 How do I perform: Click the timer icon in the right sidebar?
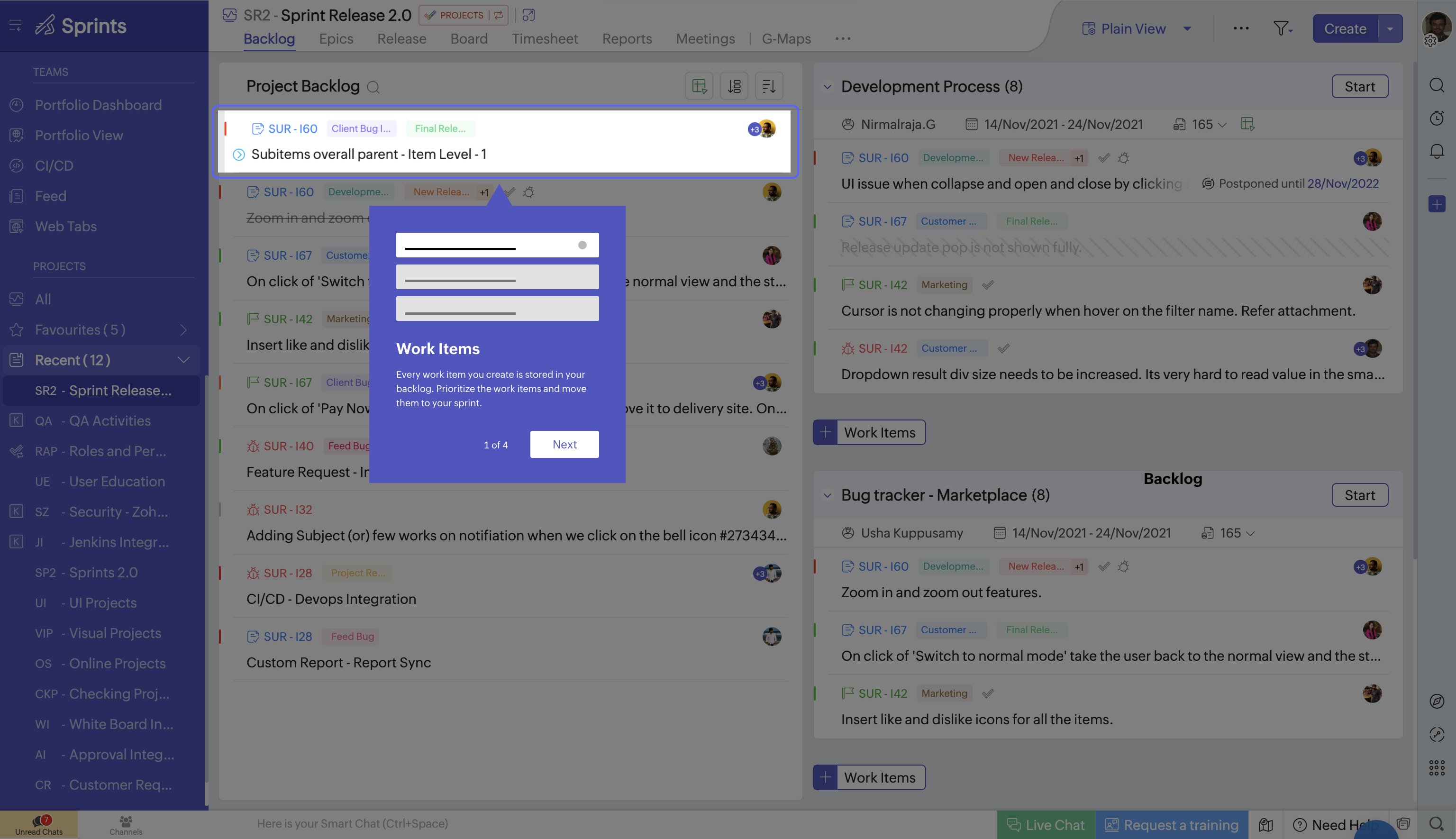click(x=1437, y=118)
